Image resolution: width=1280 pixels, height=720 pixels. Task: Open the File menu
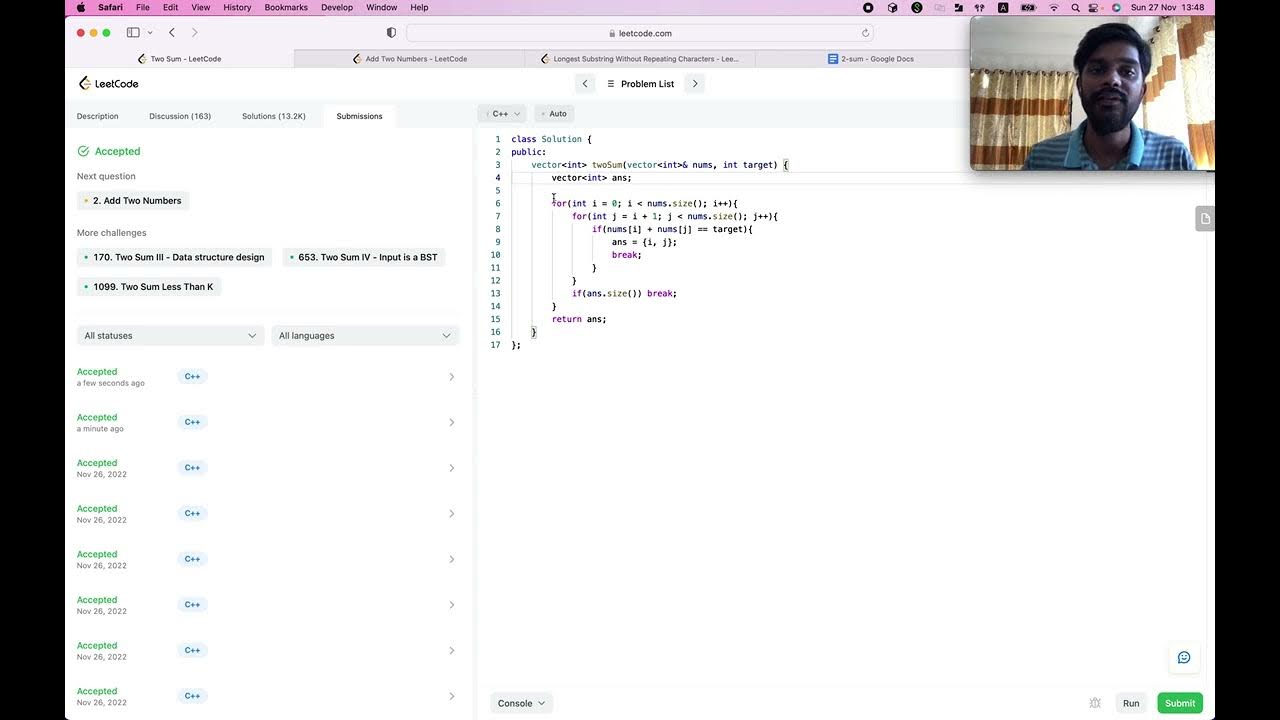click(143, 7)
